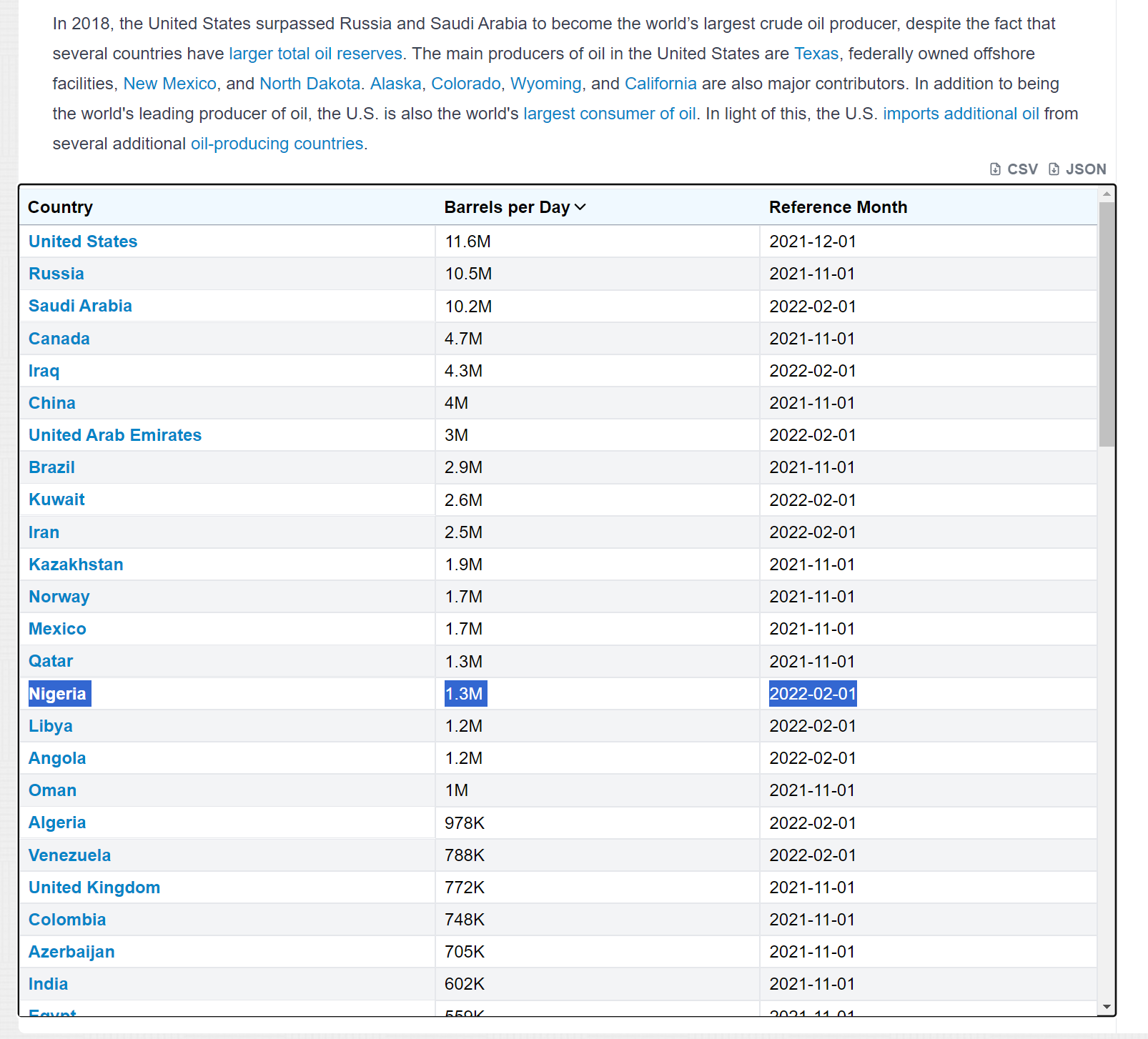Open China country link
This screenshot has height=1039, width=1148.
[52, 403]
